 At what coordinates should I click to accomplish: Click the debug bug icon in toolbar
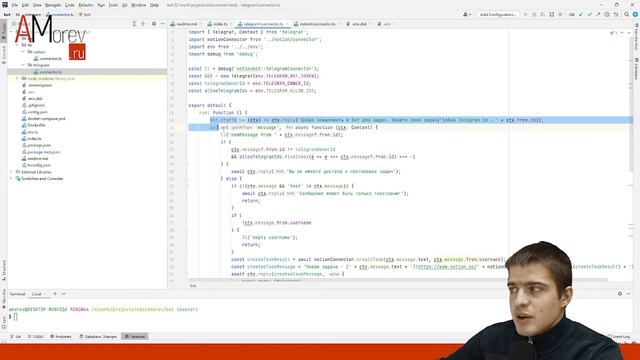click(534, 14)
